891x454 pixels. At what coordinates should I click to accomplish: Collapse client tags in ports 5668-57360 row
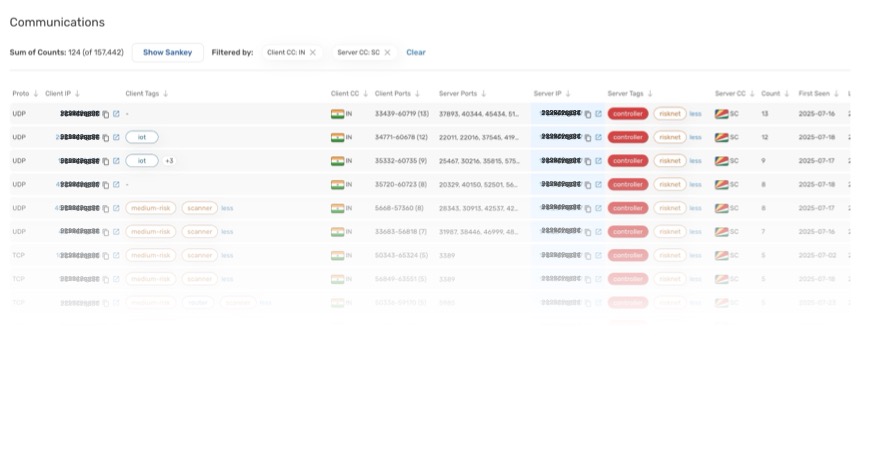coord(227,209)
